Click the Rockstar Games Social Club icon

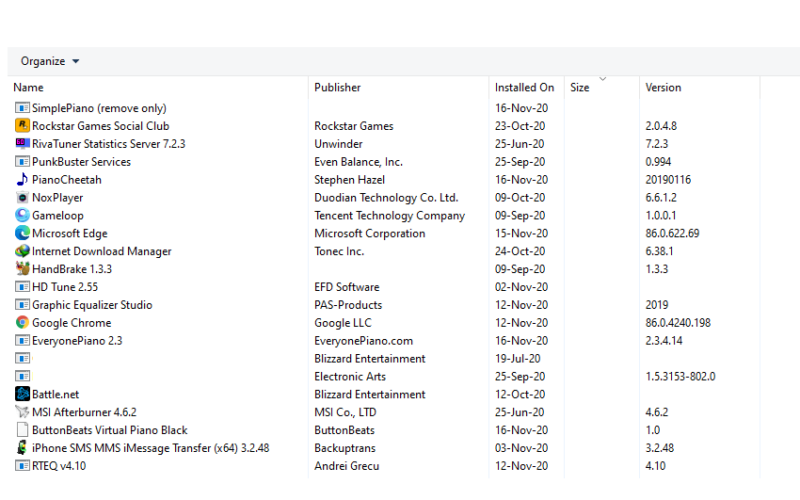click(22, 126)
